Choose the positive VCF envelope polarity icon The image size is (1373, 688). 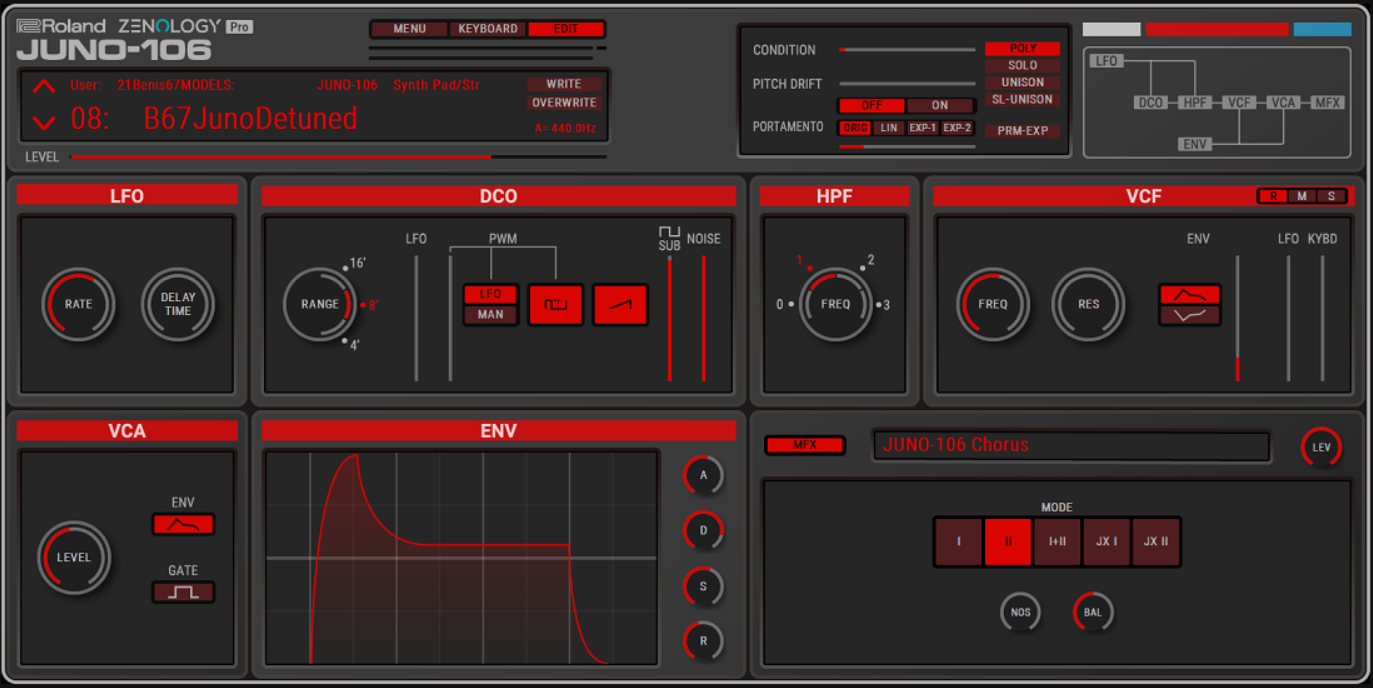[1190, 294]
